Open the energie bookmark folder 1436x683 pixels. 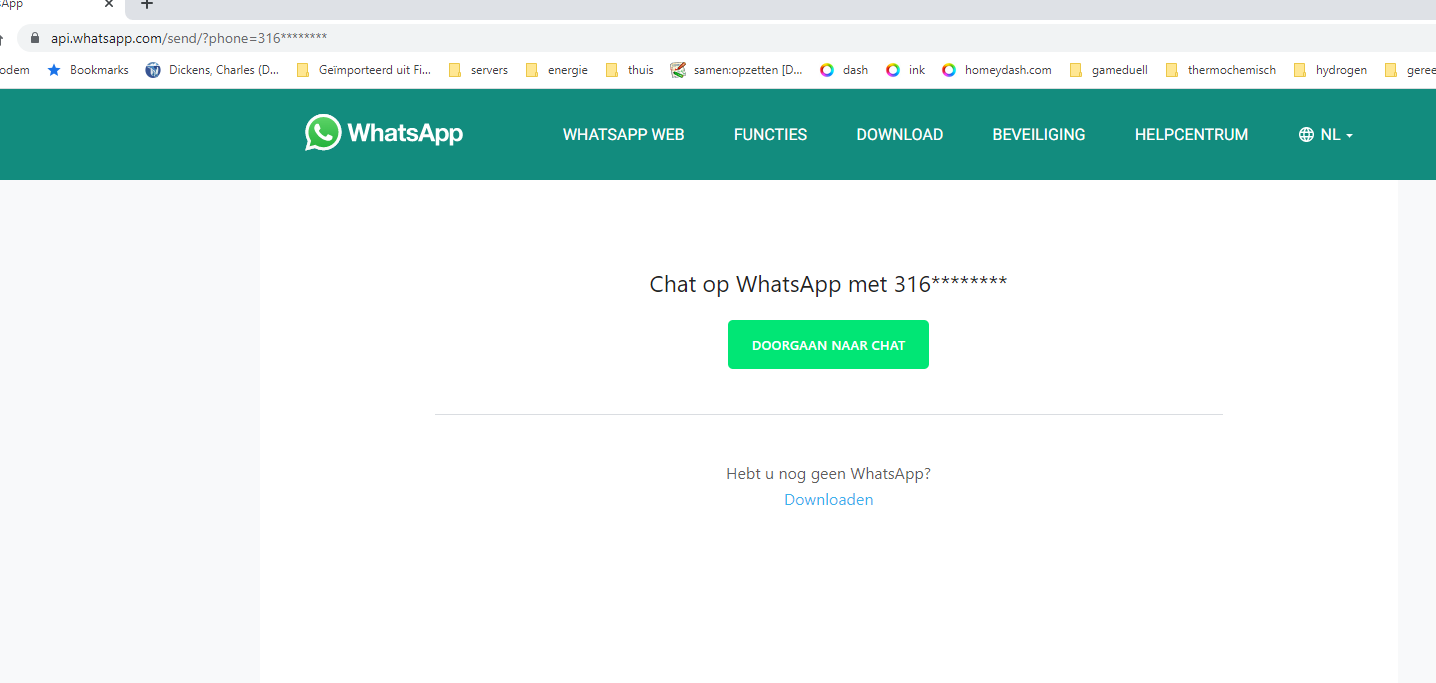click(x=556, y=70)
